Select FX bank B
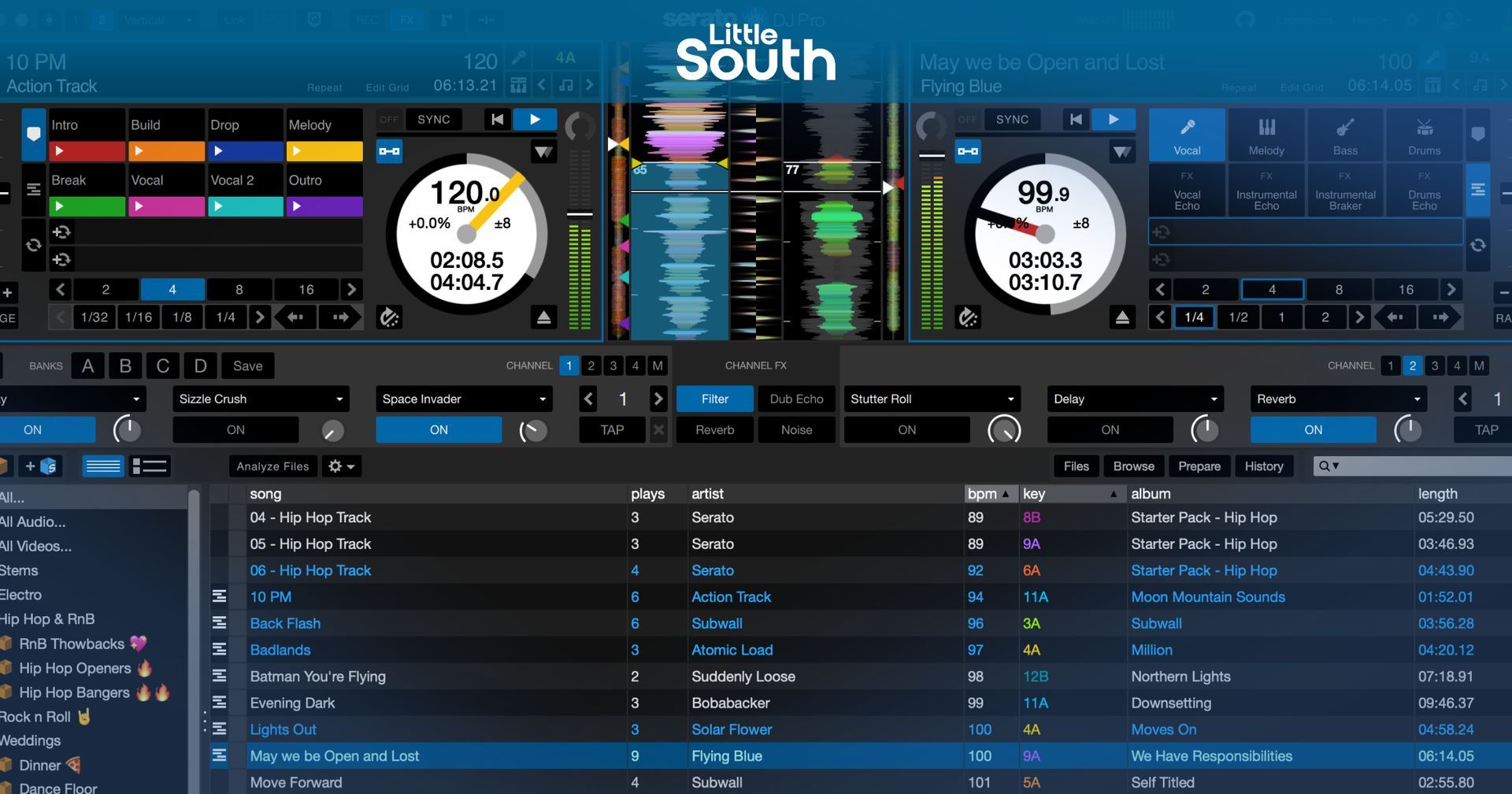1512x794 pixels. point(125,365)
